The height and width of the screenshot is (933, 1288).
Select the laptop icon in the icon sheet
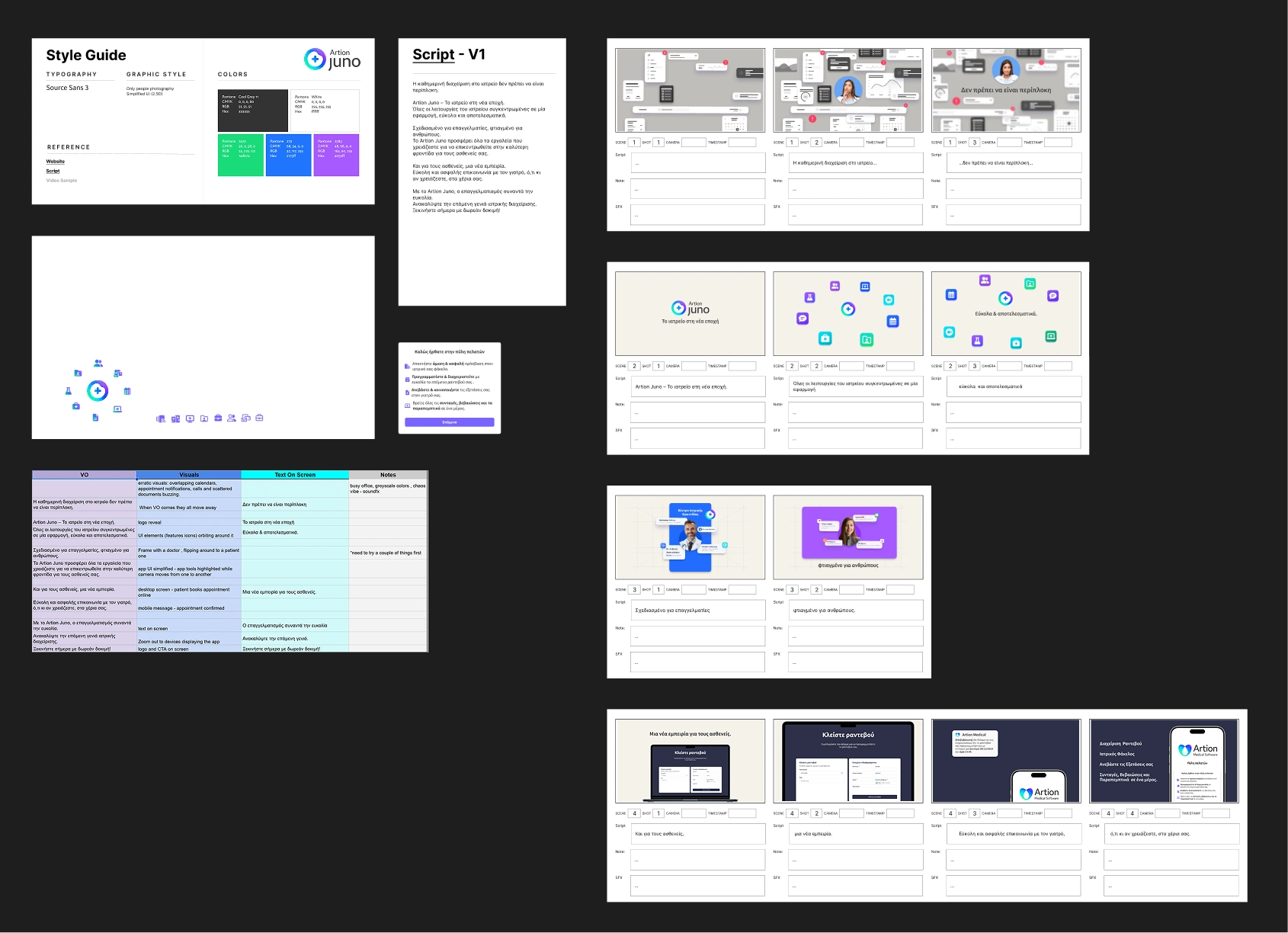[117, 409]
